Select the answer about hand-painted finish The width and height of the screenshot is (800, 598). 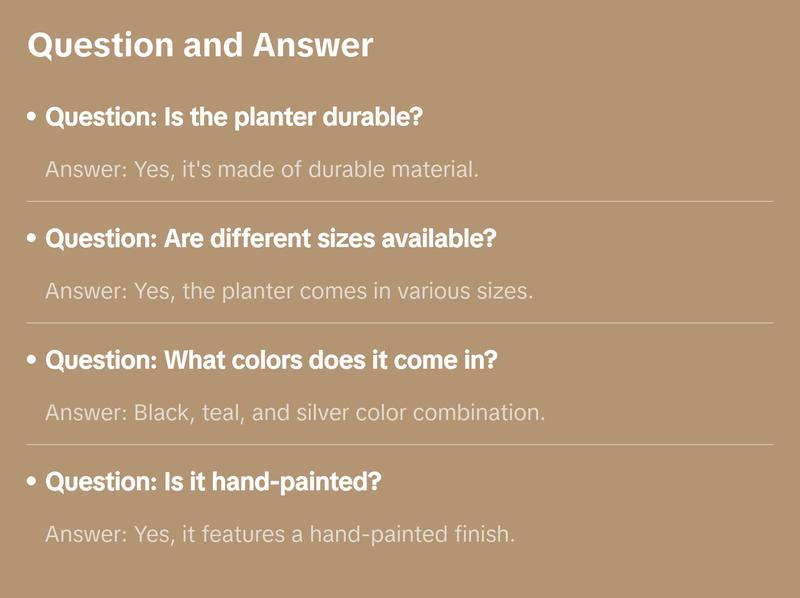coord(280,534)
